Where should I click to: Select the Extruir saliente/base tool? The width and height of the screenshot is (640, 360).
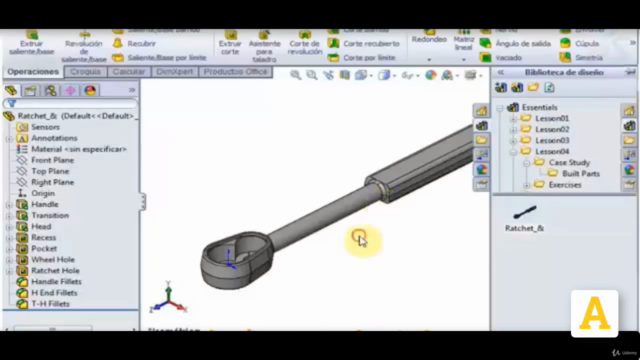(x=31, y=43)
